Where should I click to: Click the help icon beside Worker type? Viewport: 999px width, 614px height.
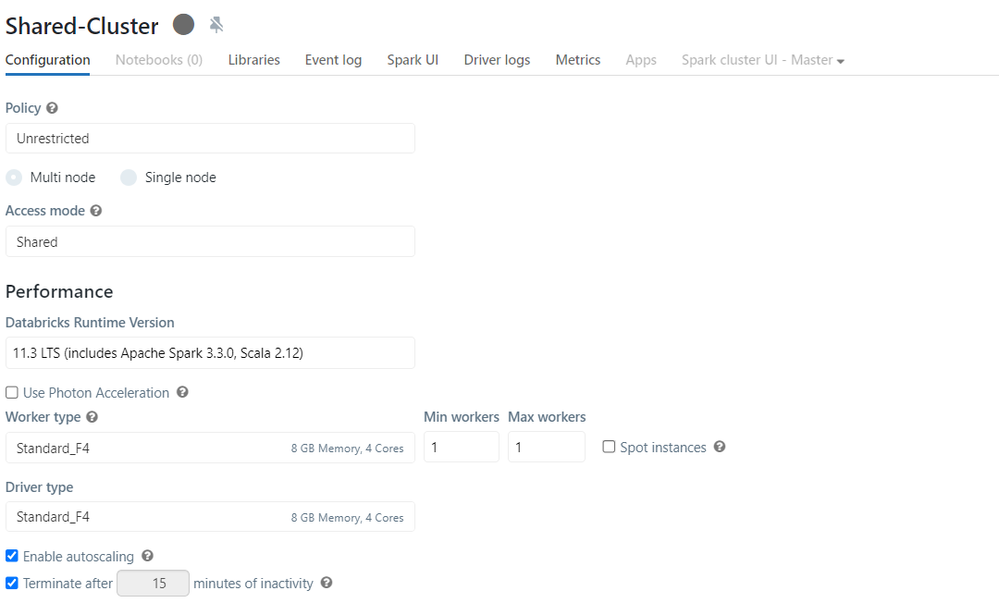click(92, 417)
